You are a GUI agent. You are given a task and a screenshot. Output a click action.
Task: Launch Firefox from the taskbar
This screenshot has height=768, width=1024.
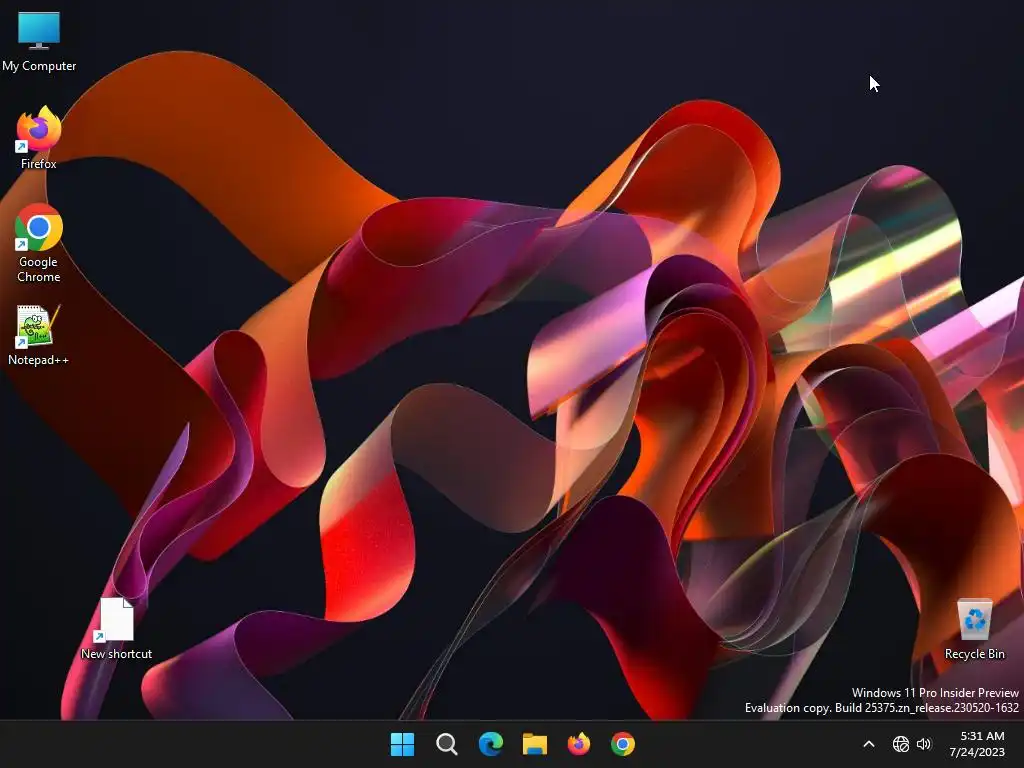(579, 744)
